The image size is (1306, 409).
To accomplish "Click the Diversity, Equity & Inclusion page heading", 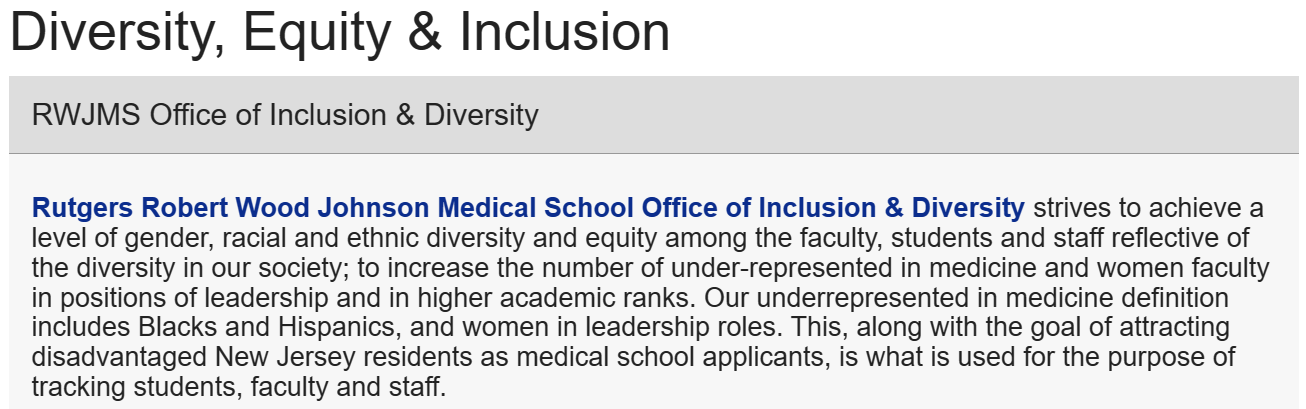I will (340, 32).
